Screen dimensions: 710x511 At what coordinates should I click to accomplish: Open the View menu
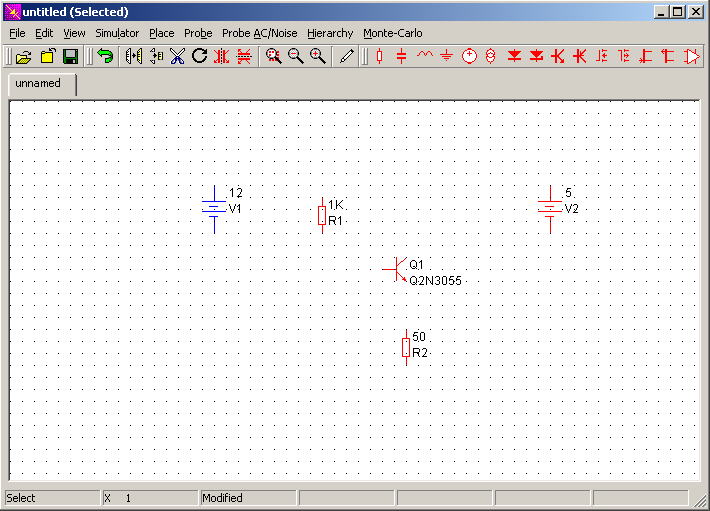(x=74, y=33)
